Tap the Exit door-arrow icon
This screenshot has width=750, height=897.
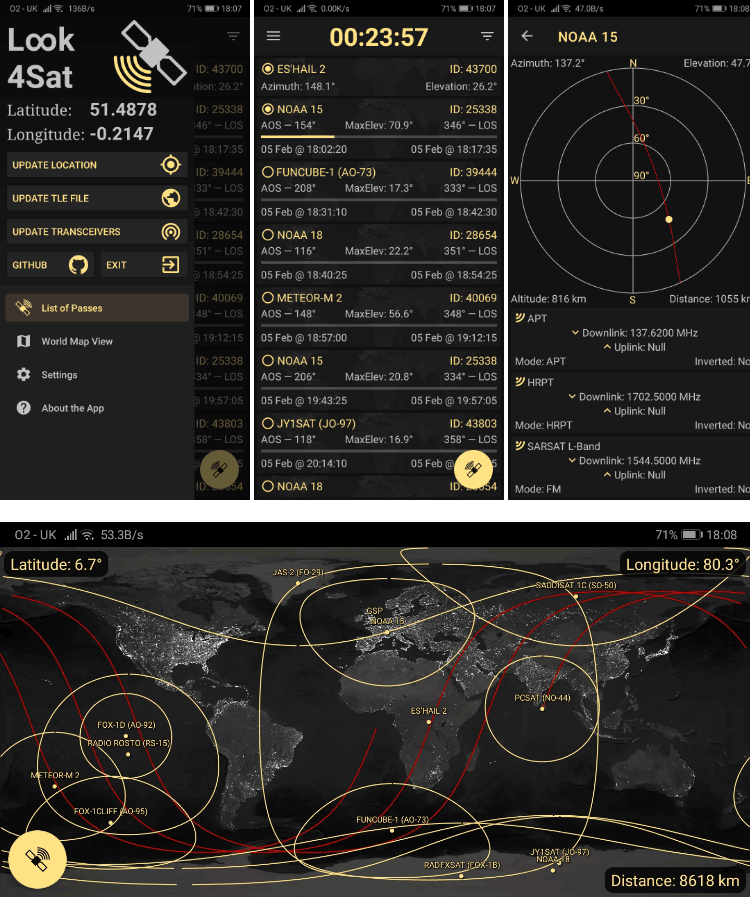(170, 265)
